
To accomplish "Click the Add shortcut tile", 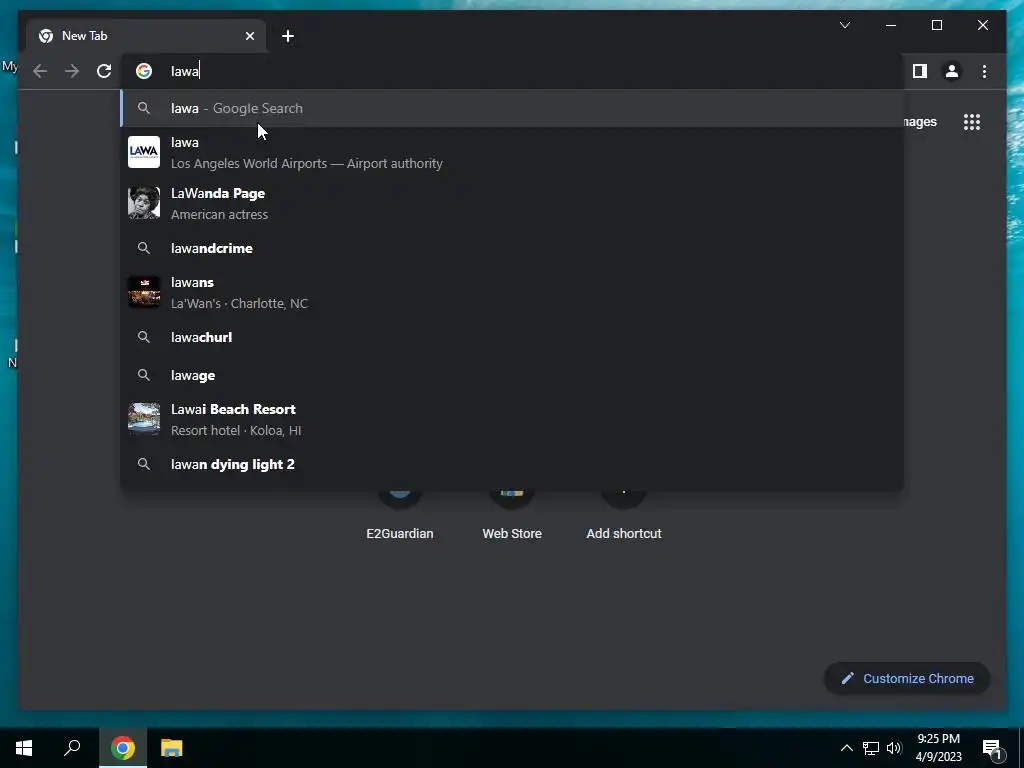I will pyautogui.click(x=624, y=516).
